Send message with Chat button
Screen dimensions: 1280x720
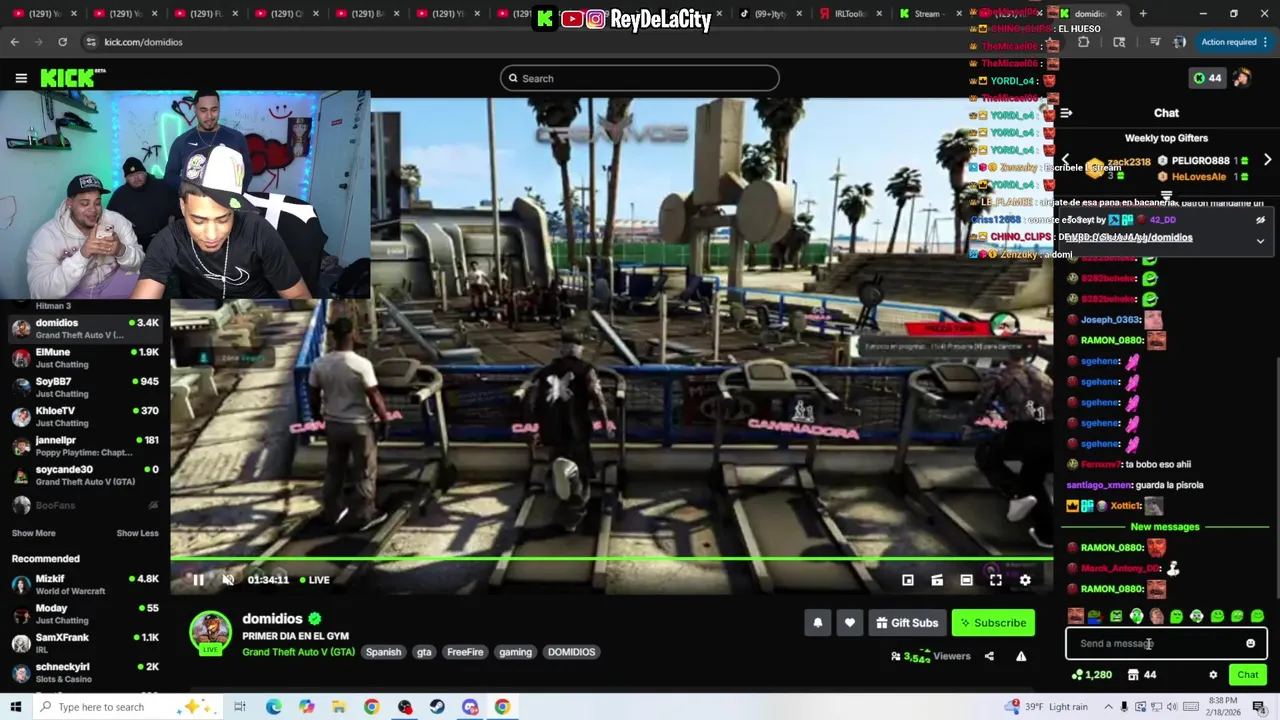(x=1247, y=675)
